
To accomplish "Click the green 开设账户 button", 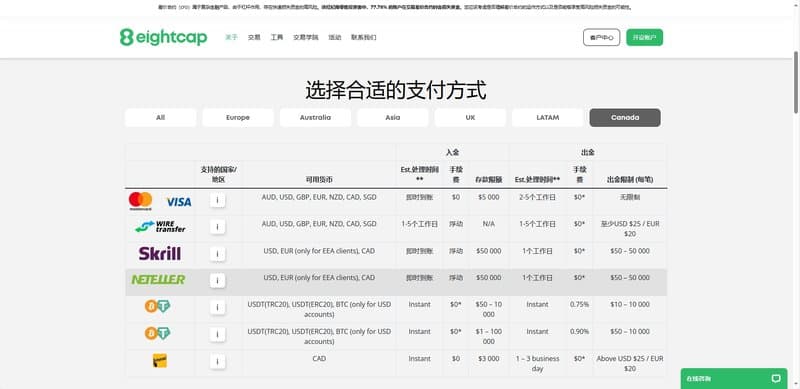I will click(645, 37).
